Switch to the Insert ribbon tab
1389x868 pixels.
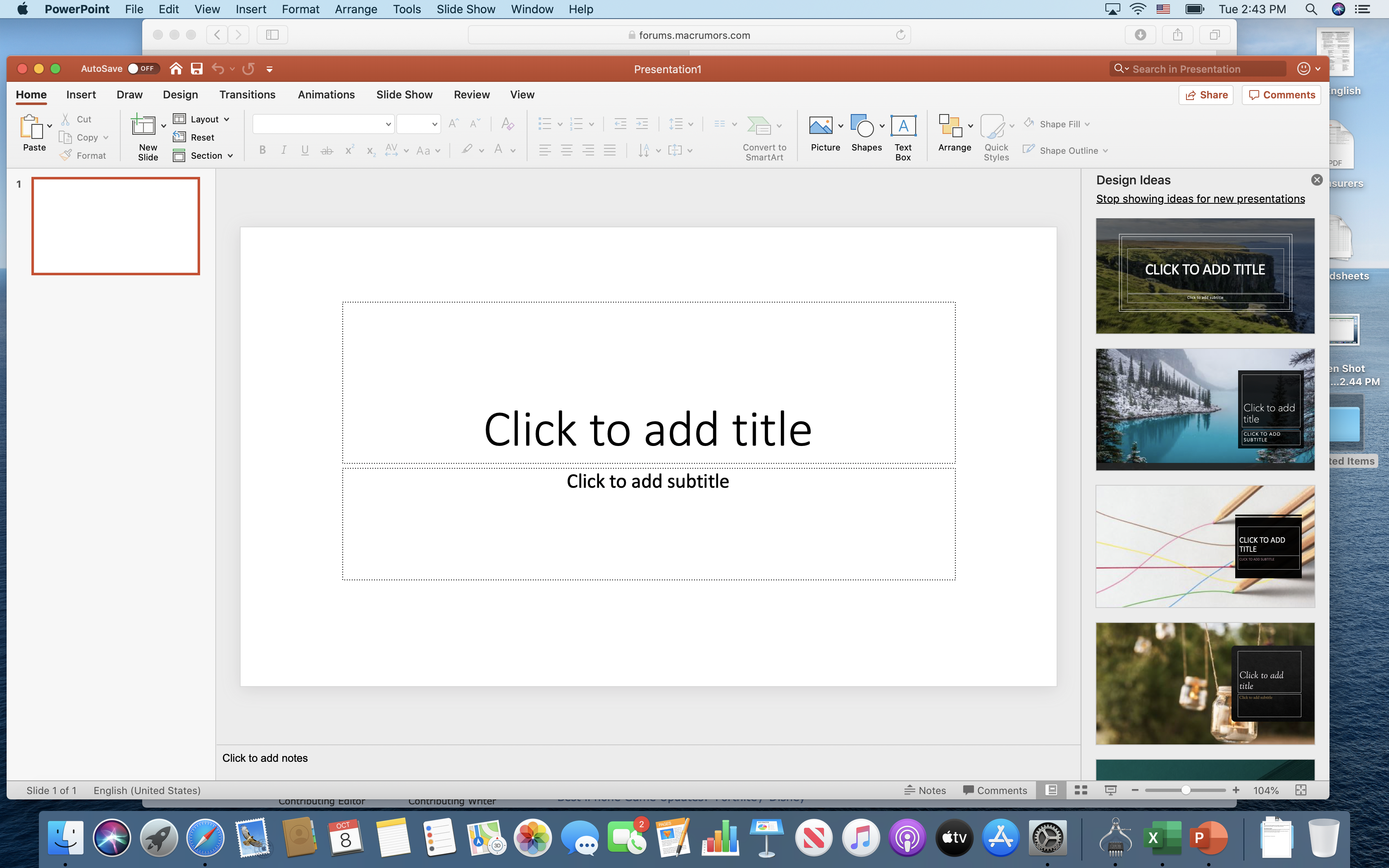click(x=81, y=95)
